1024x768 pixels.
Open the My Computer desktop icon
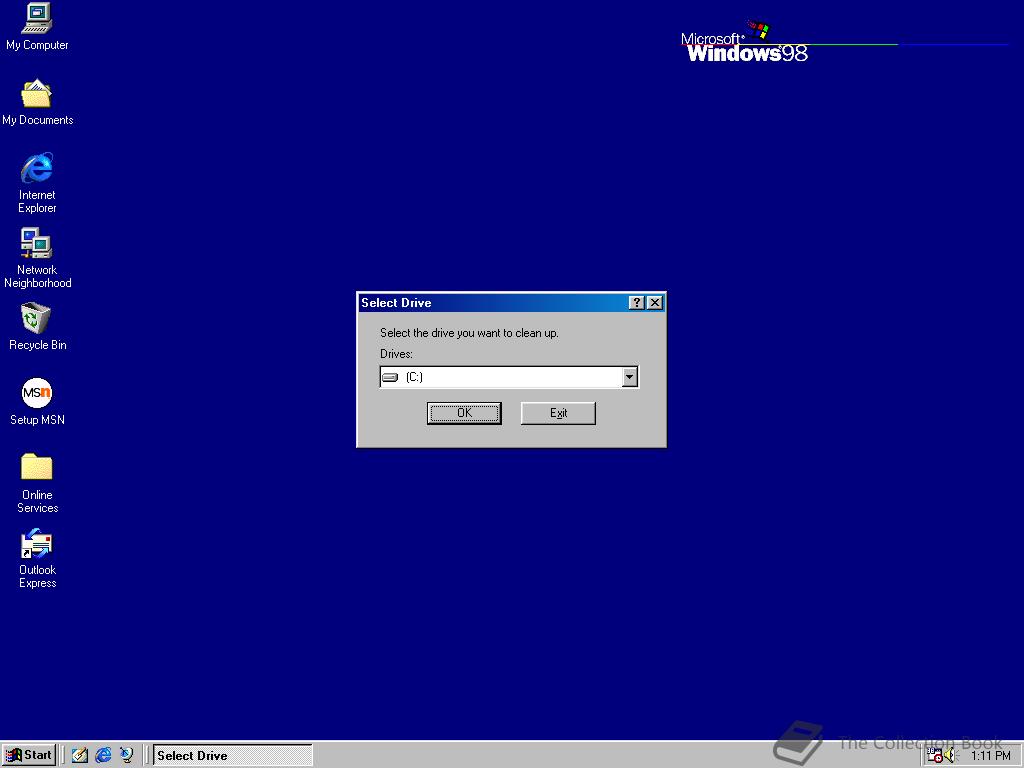(x=37, y=26)
